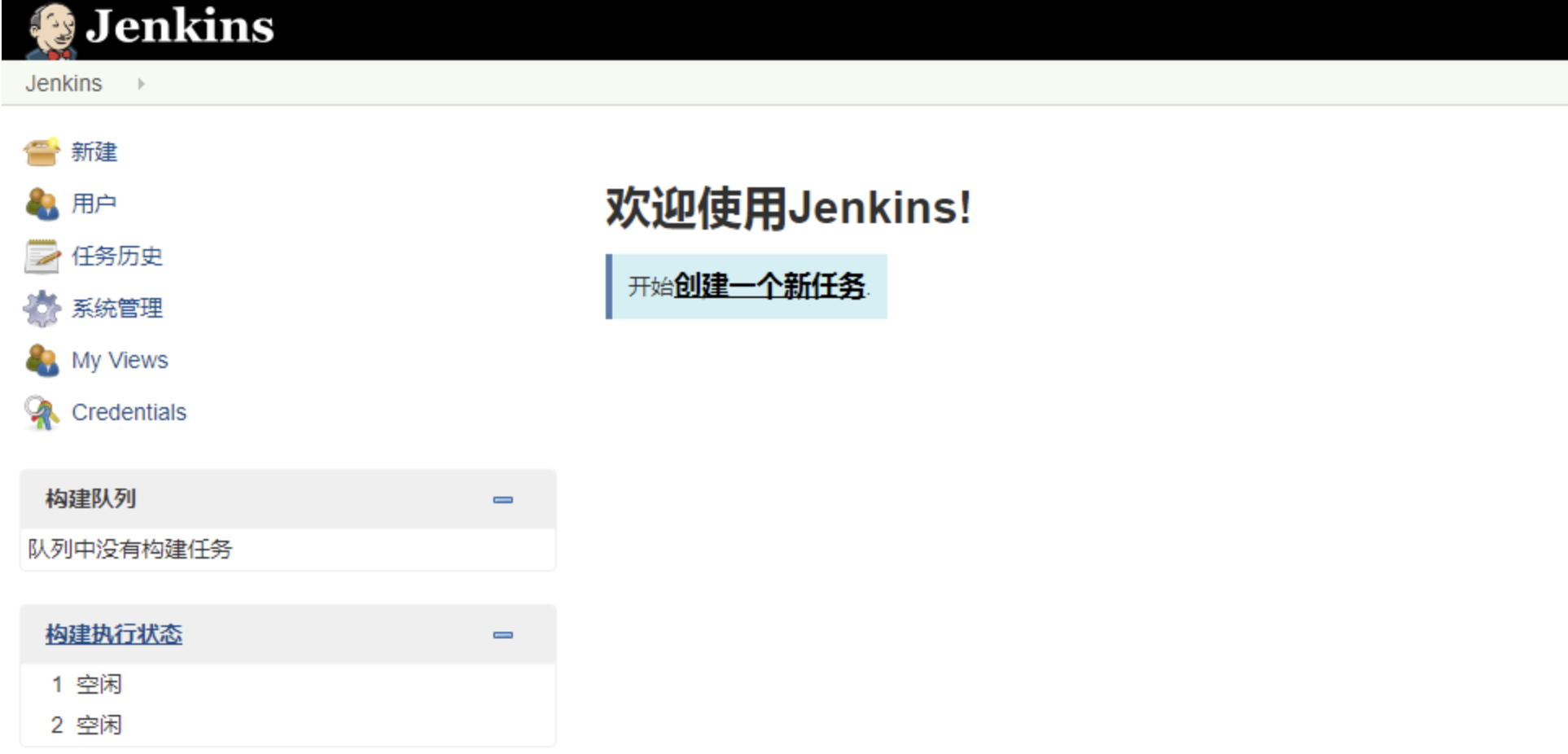
Task: Open the 用户 sidebar menu item
Action: click(94, 204)
